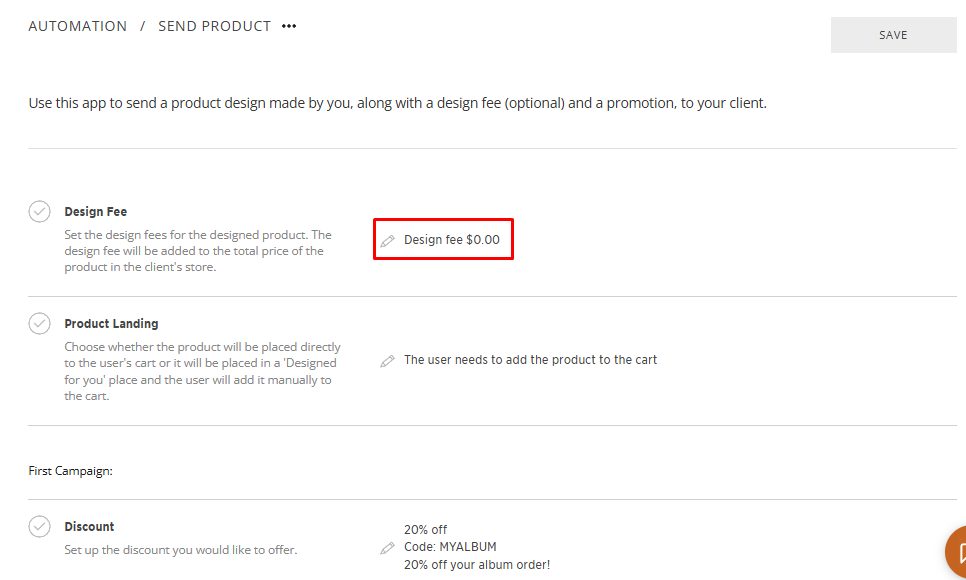Click the Product Landing checkmark circle
Viewport: 966px width, 580px height.
click(39, 324)
